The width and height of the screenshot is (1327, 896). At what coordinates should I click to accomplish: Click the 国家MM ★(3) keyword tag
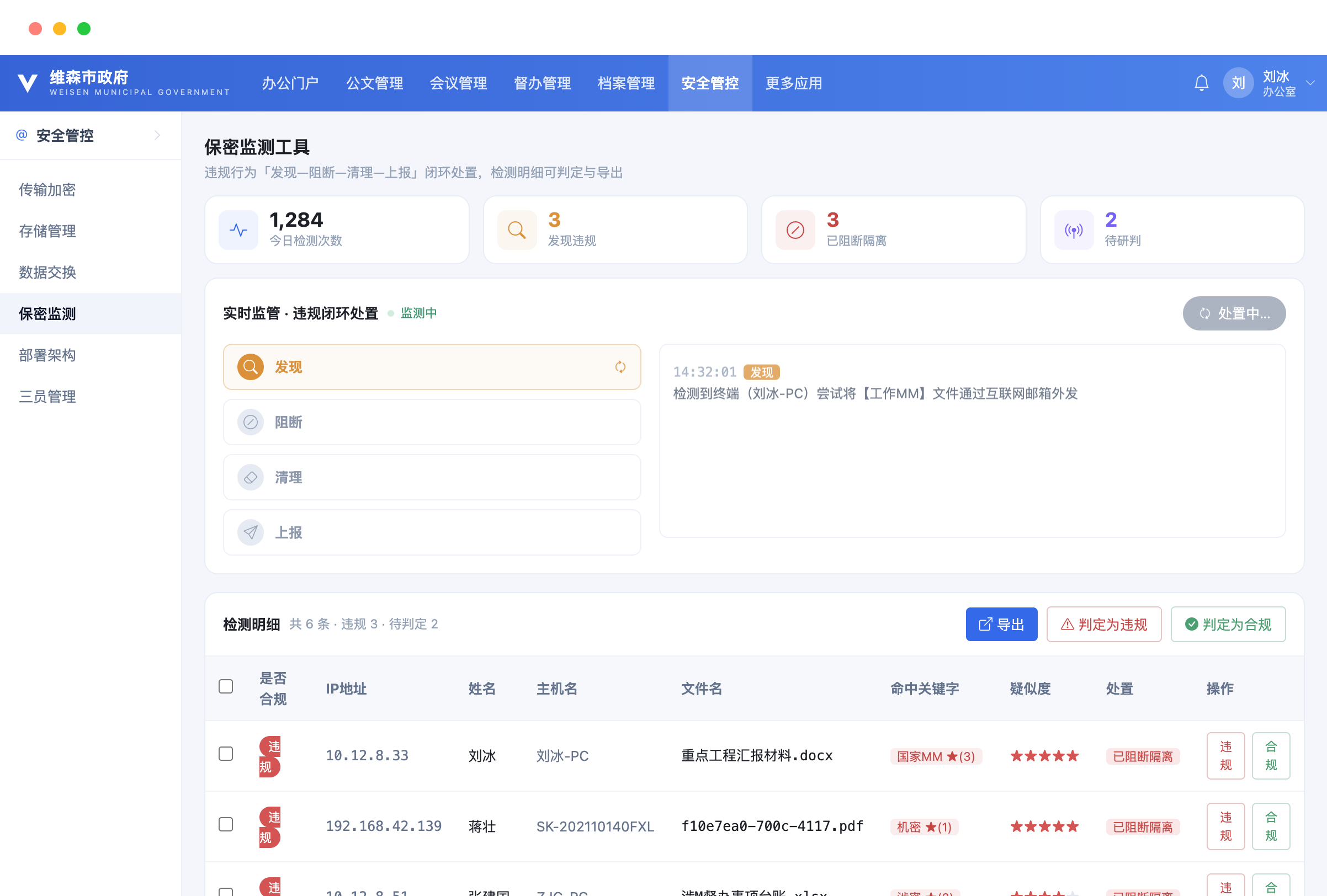click(936, 757)
